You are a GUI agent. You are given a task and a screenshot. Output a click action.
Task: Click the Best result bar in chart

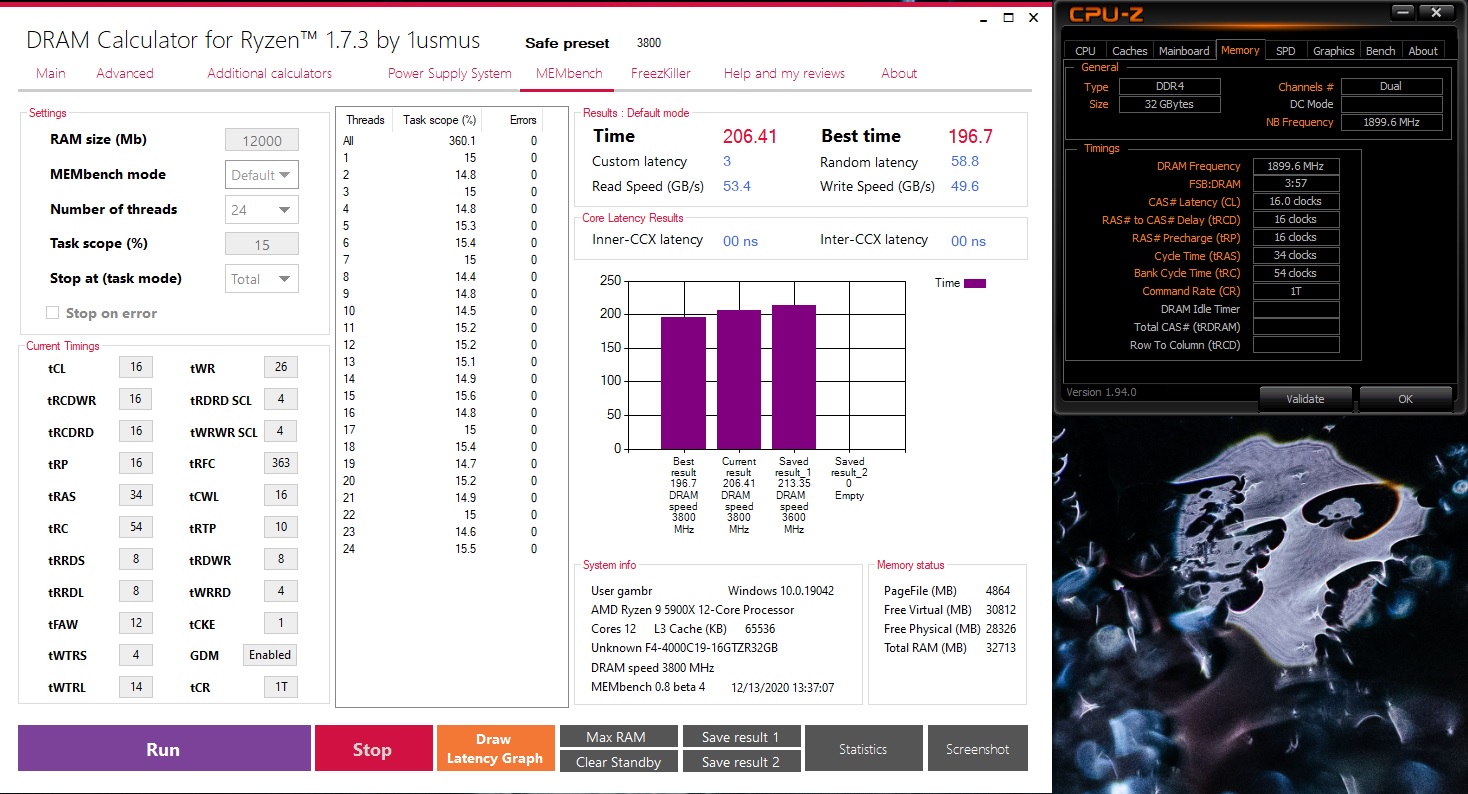pyautogui.click(x=683, y=383)
